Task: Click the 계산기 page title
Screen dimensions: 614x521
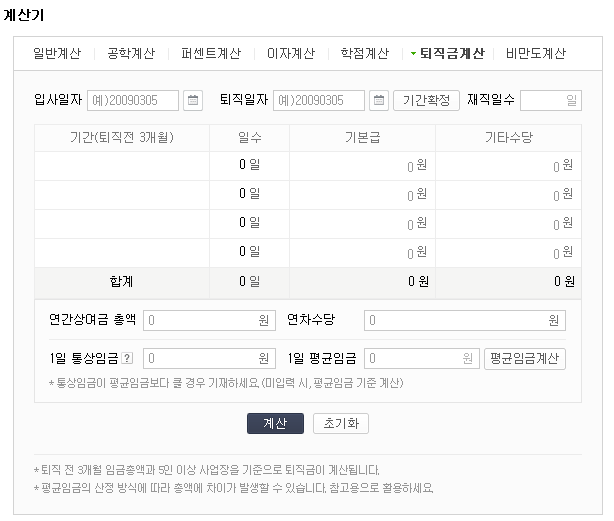Action: [x=23, y=15]
